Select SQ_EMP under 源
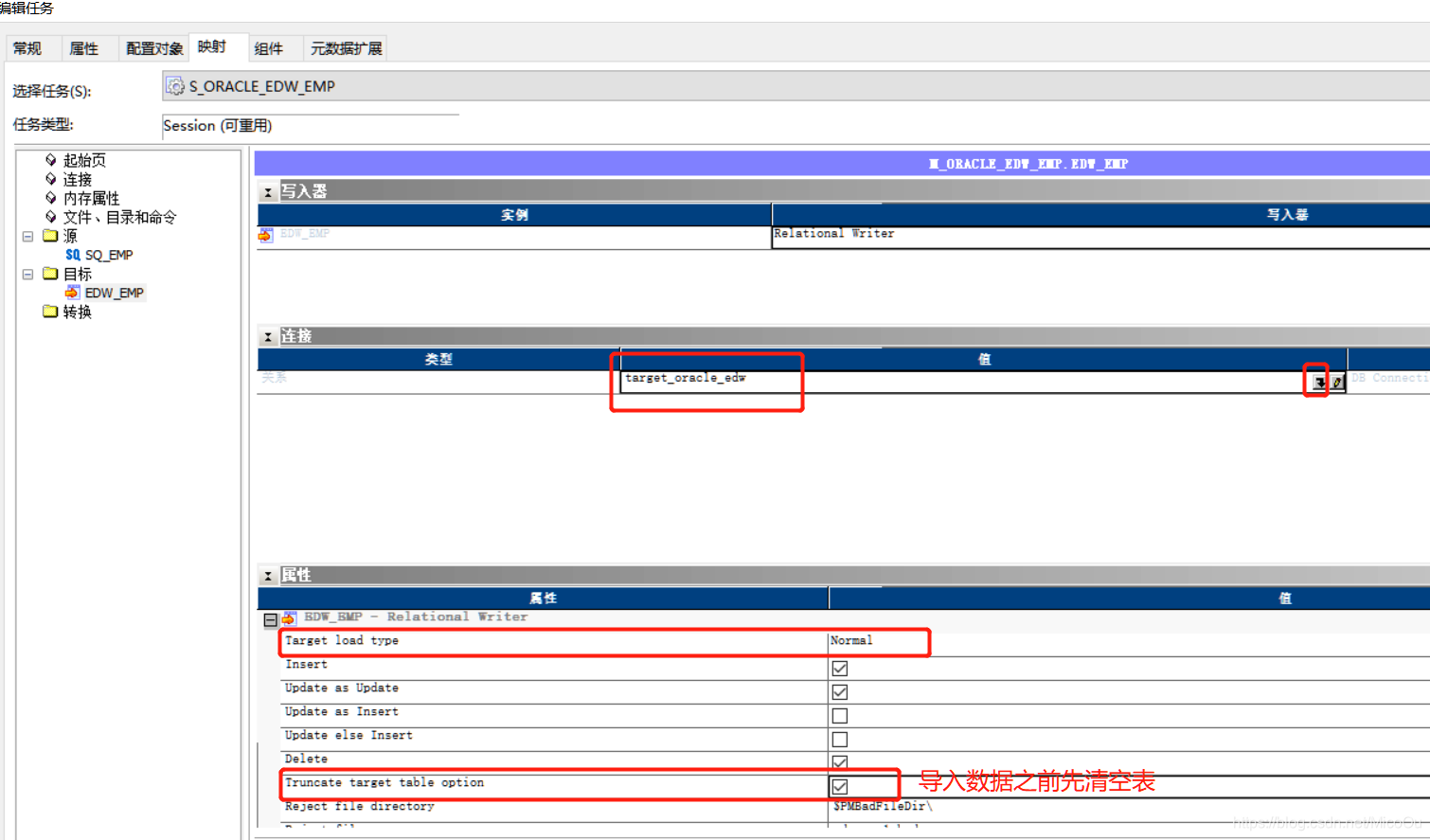1430x840 pixels. tap(109, 255)
